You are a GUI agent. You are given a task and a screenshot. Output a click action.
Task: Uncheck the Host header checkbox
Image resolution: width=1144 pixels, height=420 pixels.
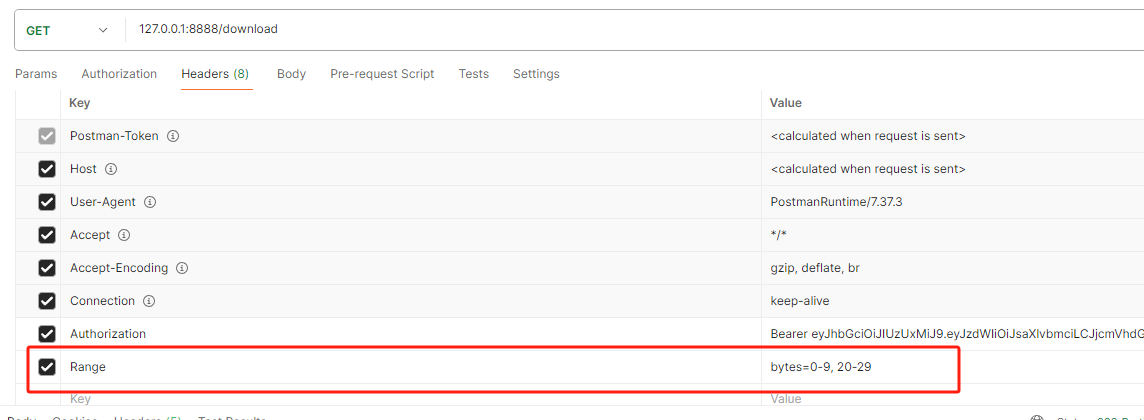[x=47, y=169]
